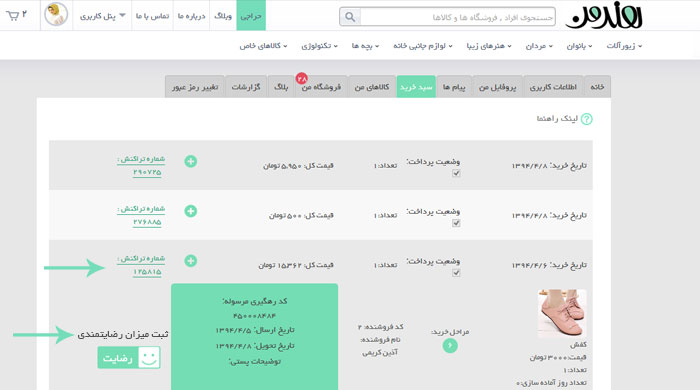Switch to the اطلاعات کاربری tab

pyautogui.click(x=553, y=87)
